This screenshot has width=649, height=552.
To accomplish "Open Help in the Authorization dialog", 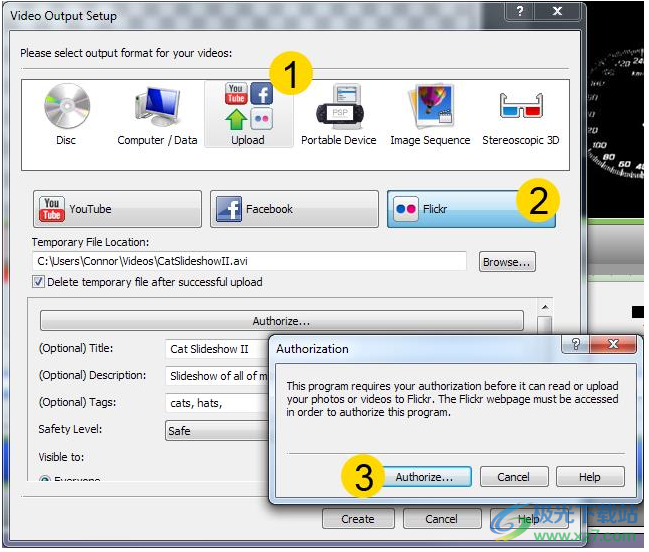I will (590, 478).
